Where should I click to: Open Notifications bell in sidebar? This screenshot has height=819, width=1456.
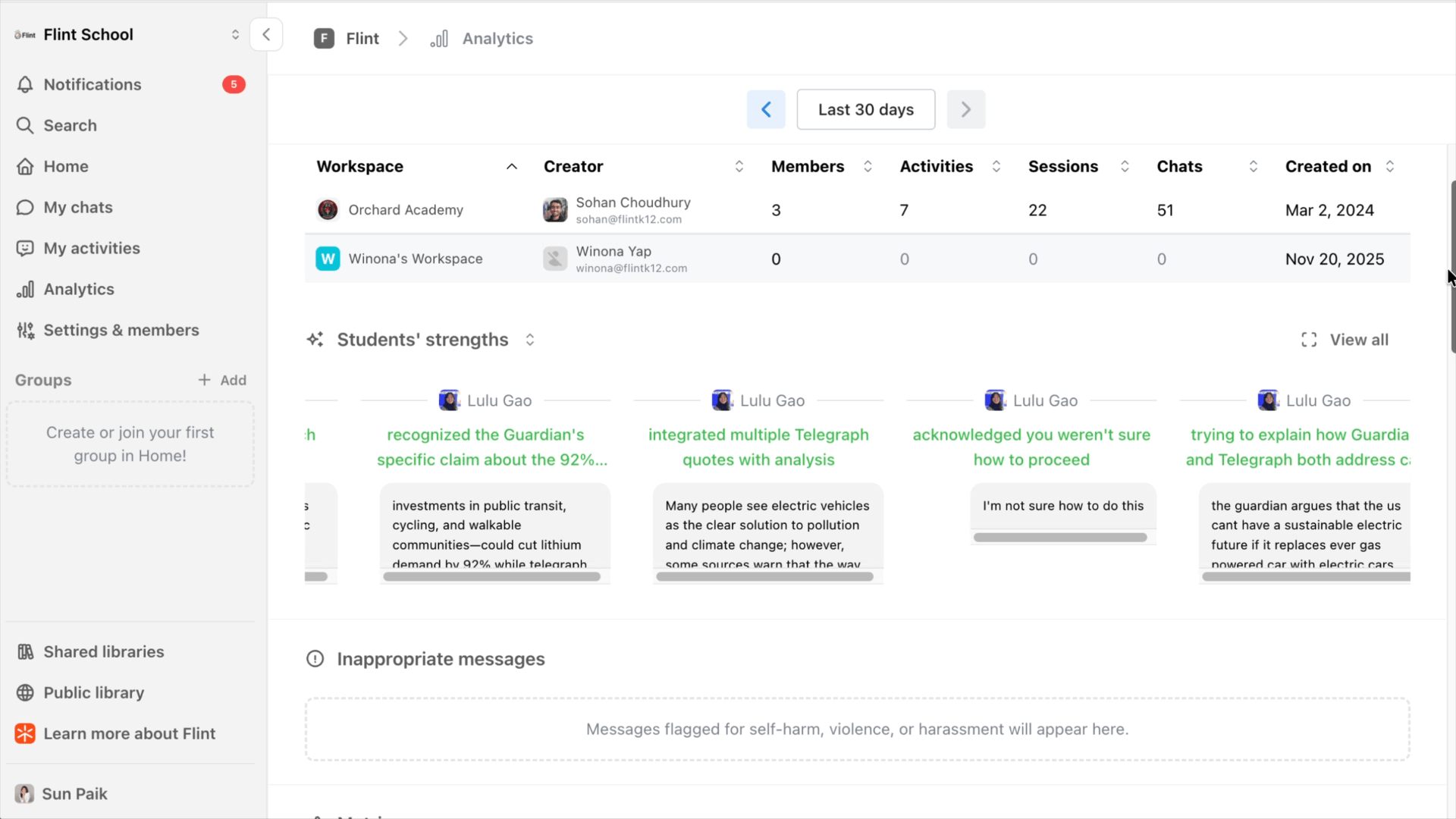pyautogui.click(x=25, y=85)
